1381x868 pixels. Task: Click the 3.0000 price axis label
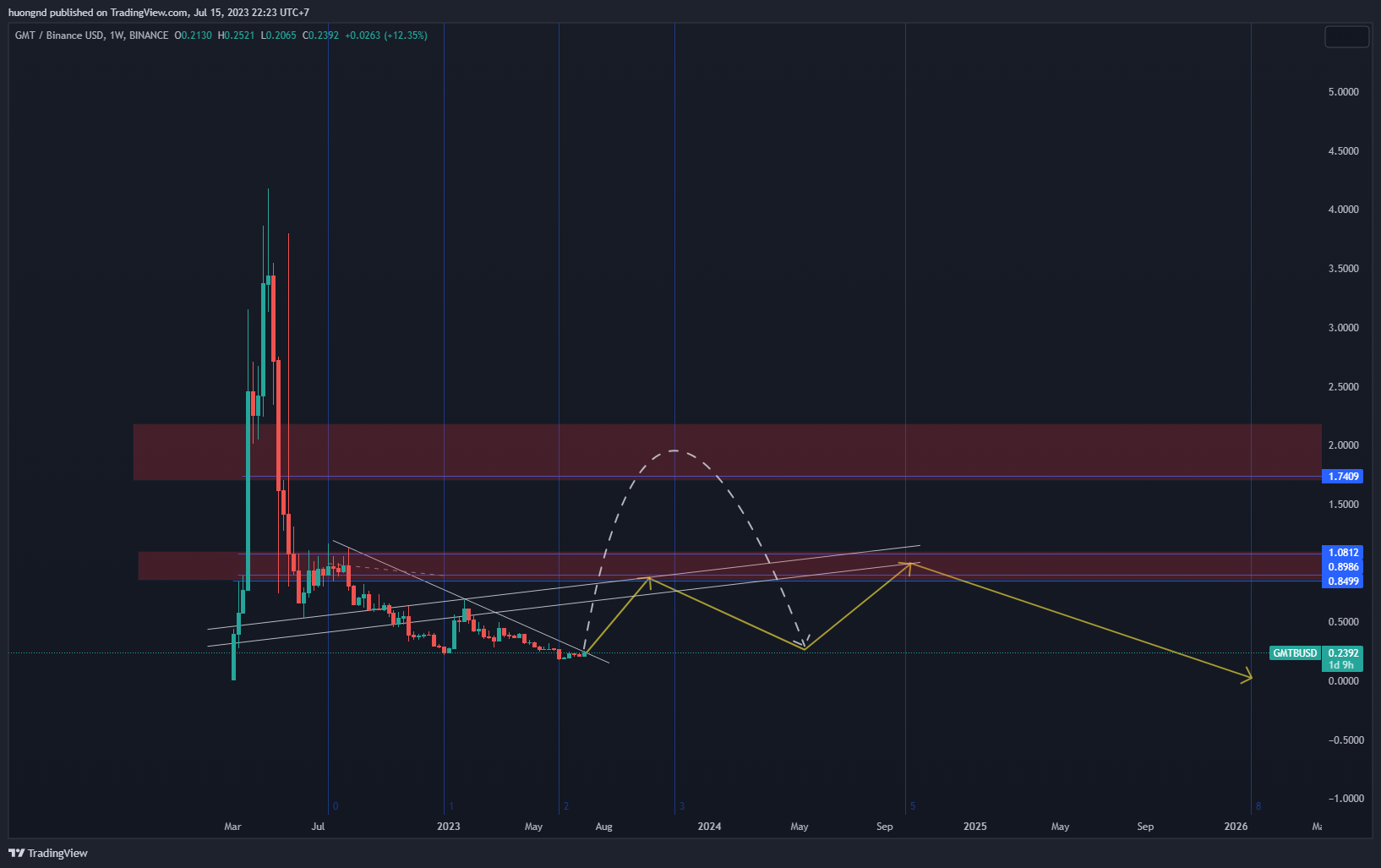[x=1343, y=328]
